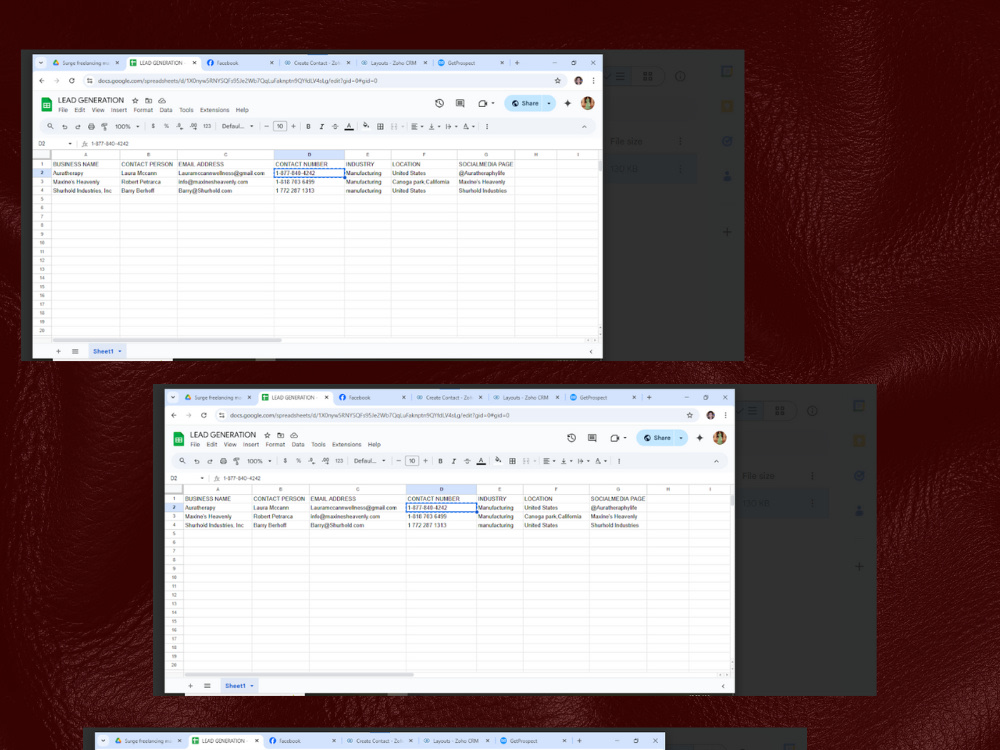Click the Print icon in the middle Sheets window
The image size is (1000, 750).
coord(223,461)
